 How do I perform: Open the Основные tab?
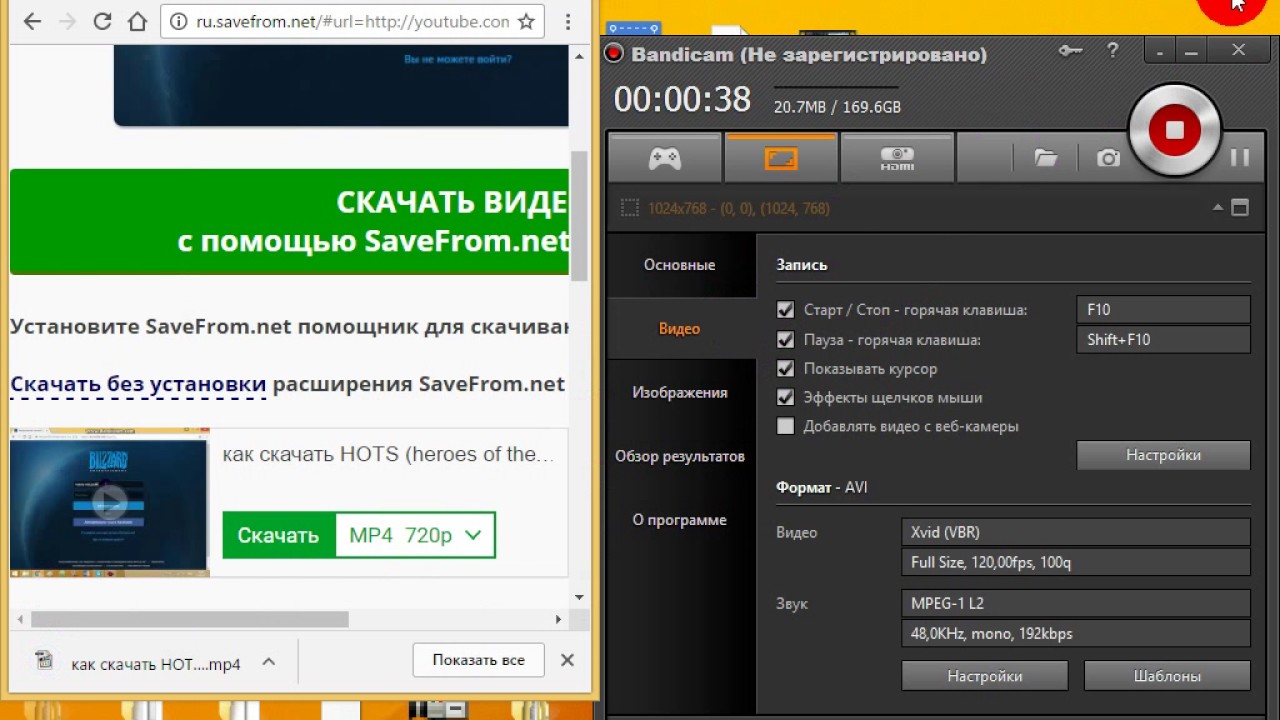[x=680, y=265]
